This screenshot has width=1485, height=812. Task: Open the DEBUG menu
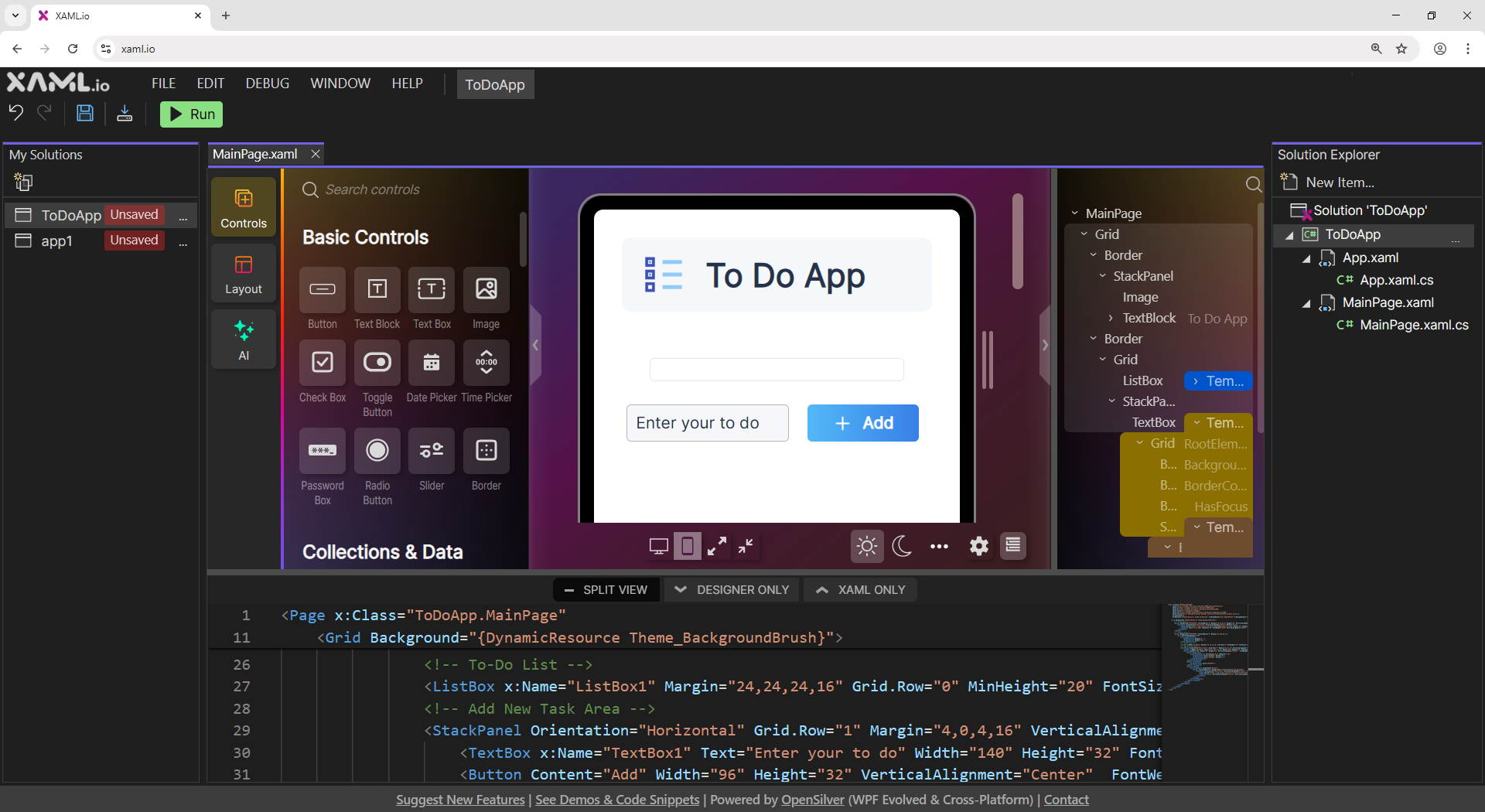click(x=267, y=84)
